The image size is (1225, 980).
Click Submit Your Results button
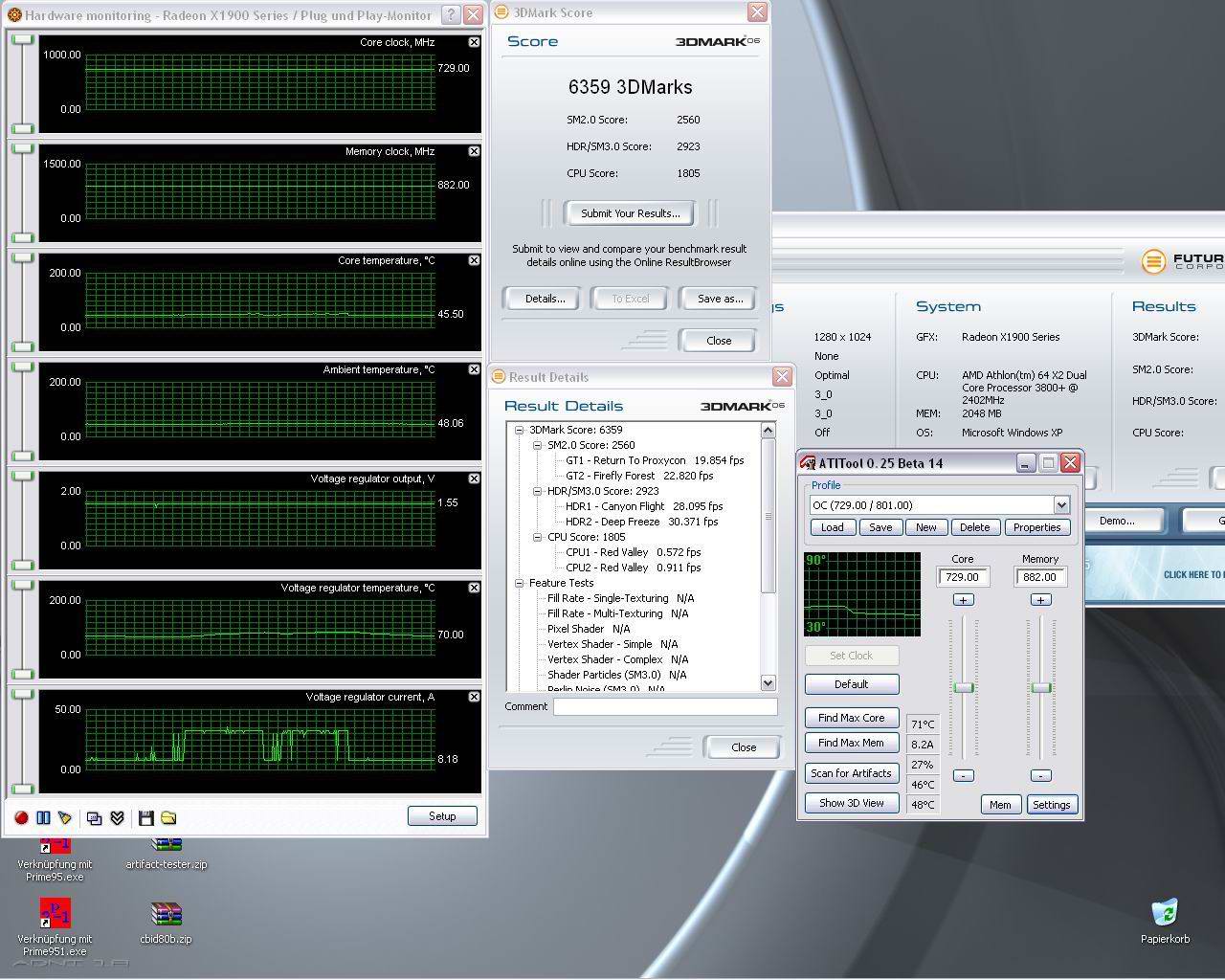pos(630,213)
